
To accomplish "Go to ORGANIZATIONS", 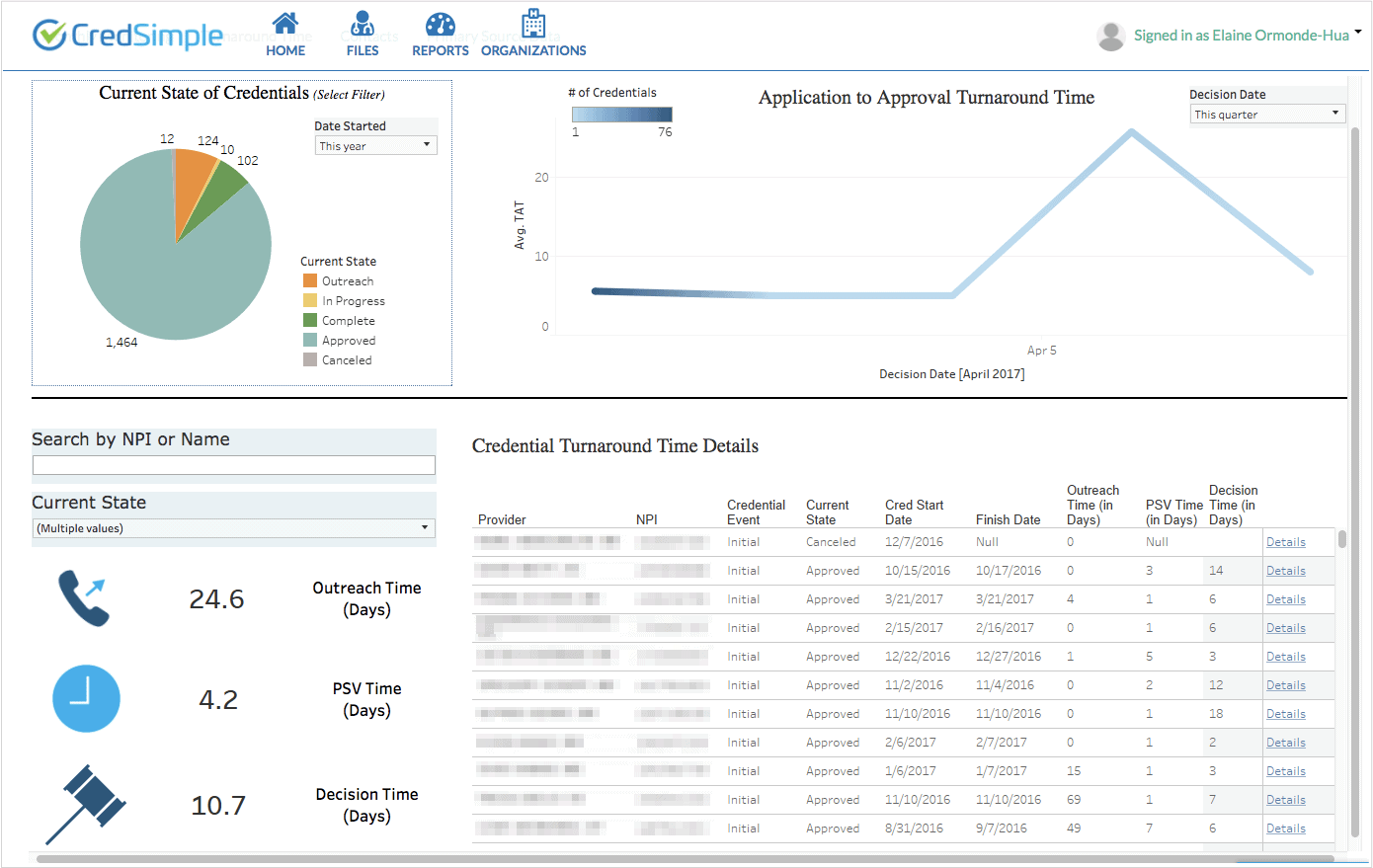I will coord(533,34).
